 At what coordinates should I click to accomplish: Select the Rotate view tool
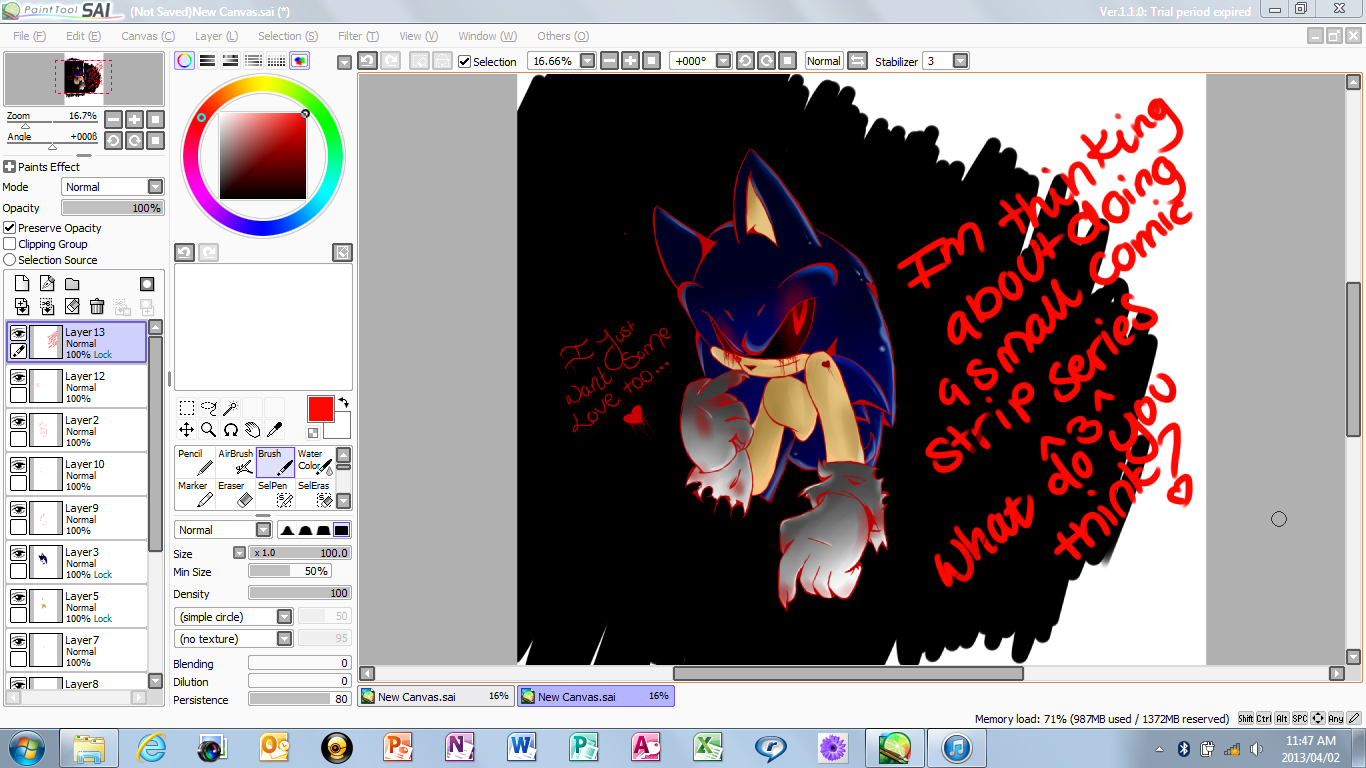pyautogui.click(x=230, y=430)
